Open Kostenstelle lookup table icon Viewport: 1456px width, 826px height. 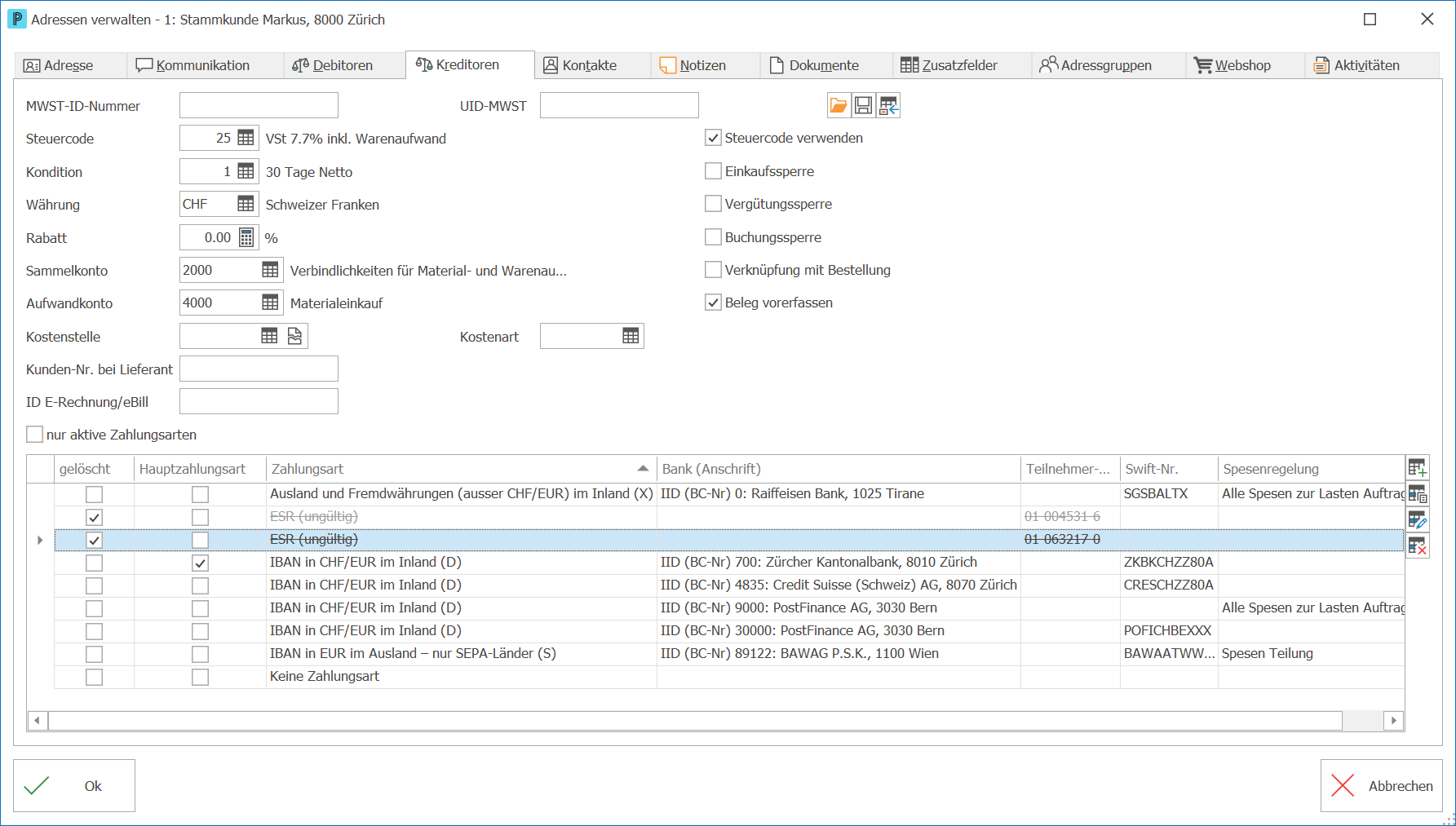(x=269, y=336)
